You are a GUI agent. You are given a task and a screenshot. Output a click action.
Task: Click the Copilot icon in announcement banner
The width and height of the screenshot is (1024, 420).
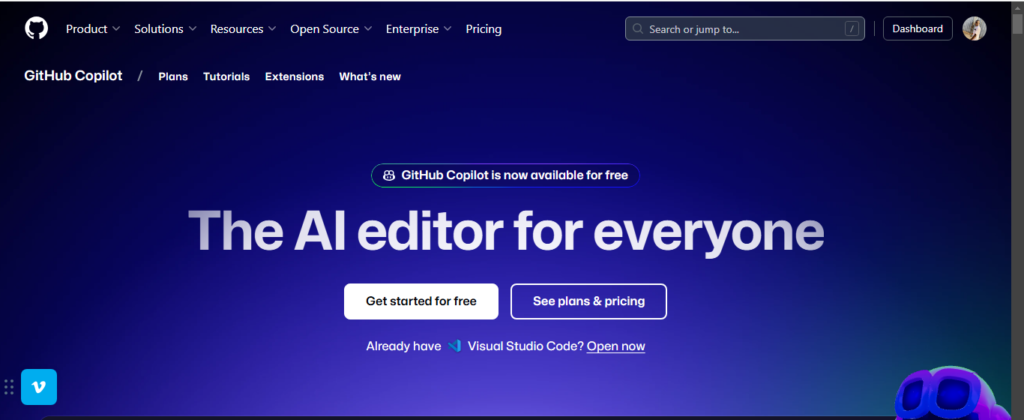tap(389, 175)
